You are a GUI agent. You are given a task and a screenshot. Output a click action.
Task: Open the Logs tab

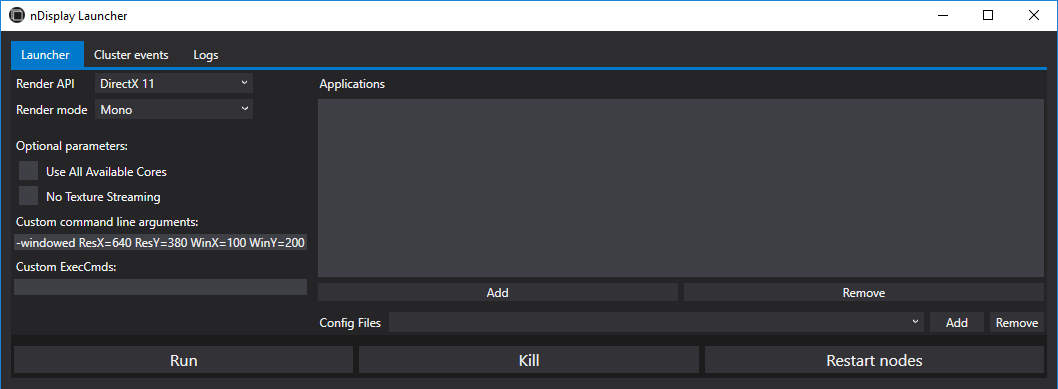(x=206, y=55)
